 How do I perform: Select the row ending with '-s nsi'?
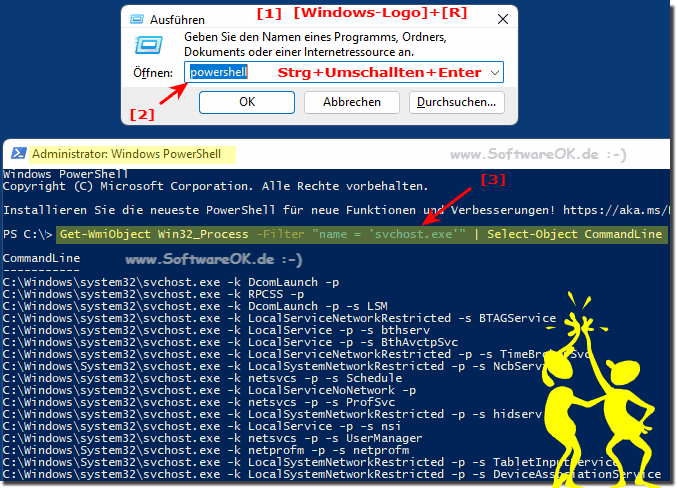(x=202, y=426)
